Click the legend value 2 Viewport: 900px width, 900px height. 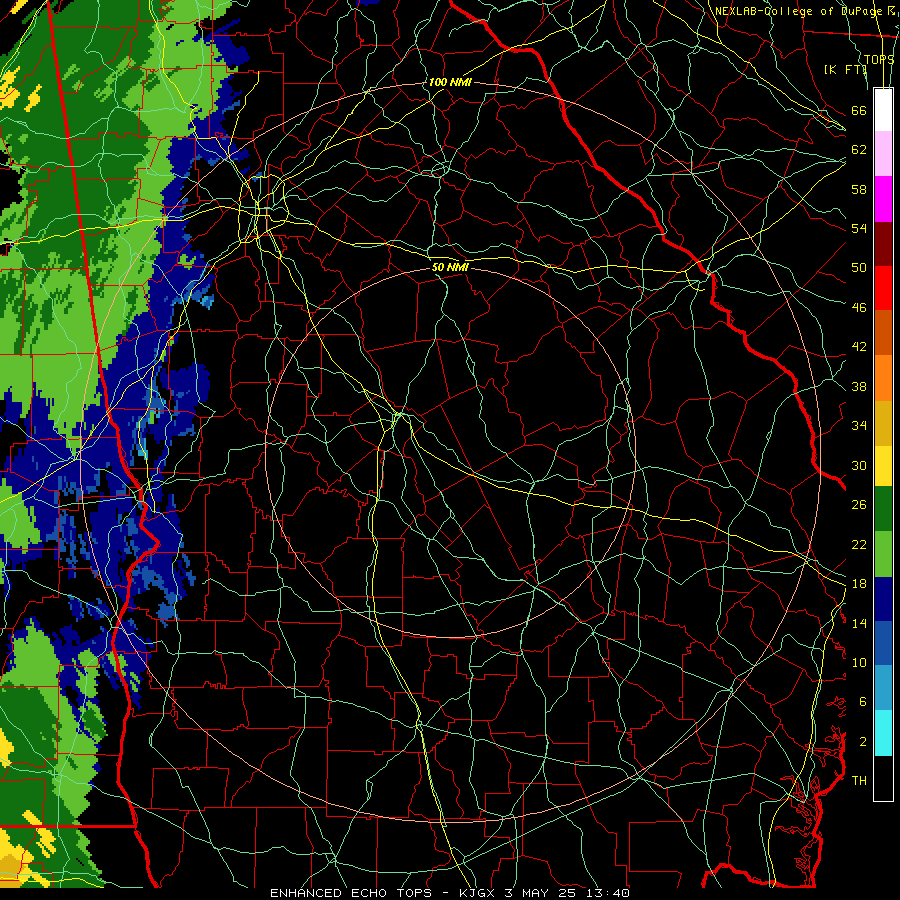click(862, 742)
